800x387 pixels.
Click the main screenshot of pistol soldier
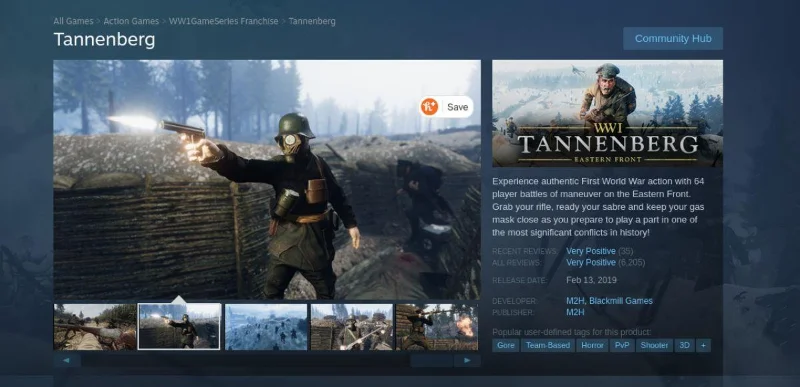267,179
